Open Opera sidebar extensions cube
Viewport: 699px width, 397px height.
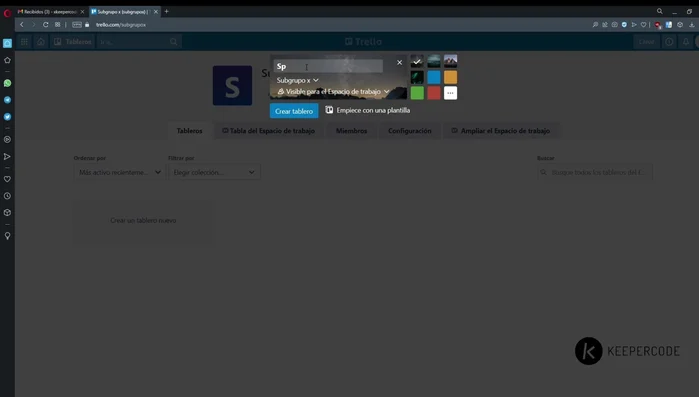pos(7,213)
